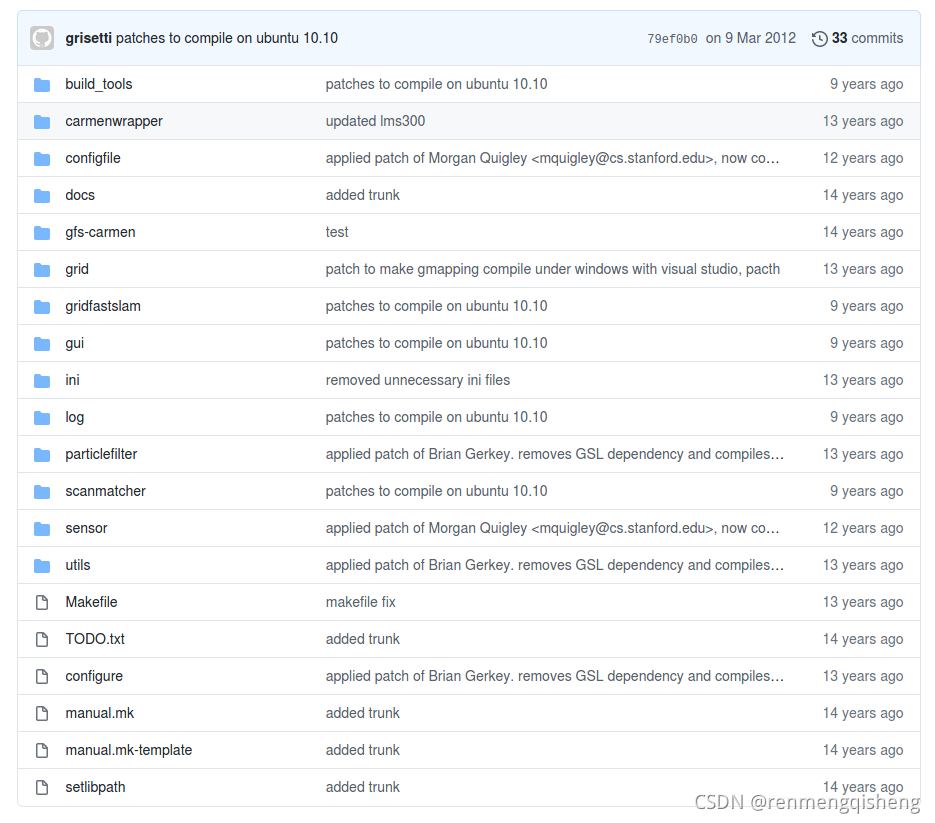This screenshot has width=935, height=823.
Task: Click the file icon next to setlibpath
Action: (x=41, y=787)
